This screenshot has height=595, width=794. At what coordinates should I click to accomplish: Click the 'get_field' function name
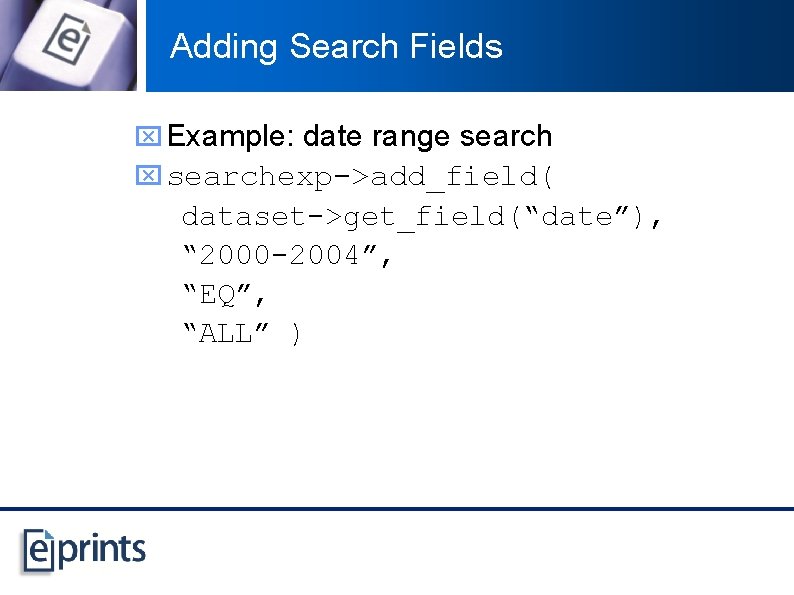(424, 218)
